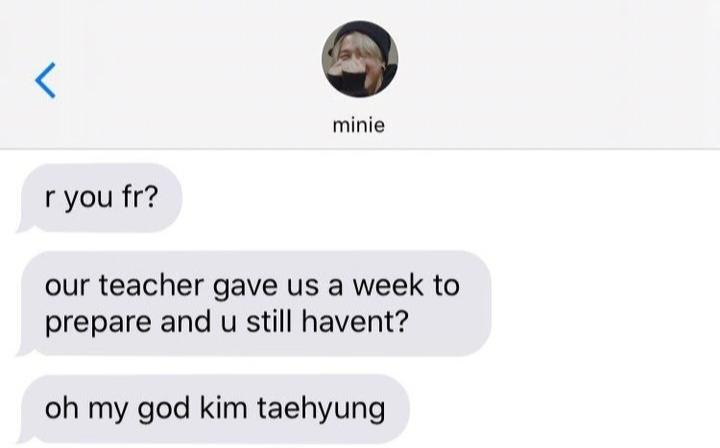Viewport: 720px width, 448px height.
Task: Click the tail of 'r you fr?' bubble
Action: point(25,227)
